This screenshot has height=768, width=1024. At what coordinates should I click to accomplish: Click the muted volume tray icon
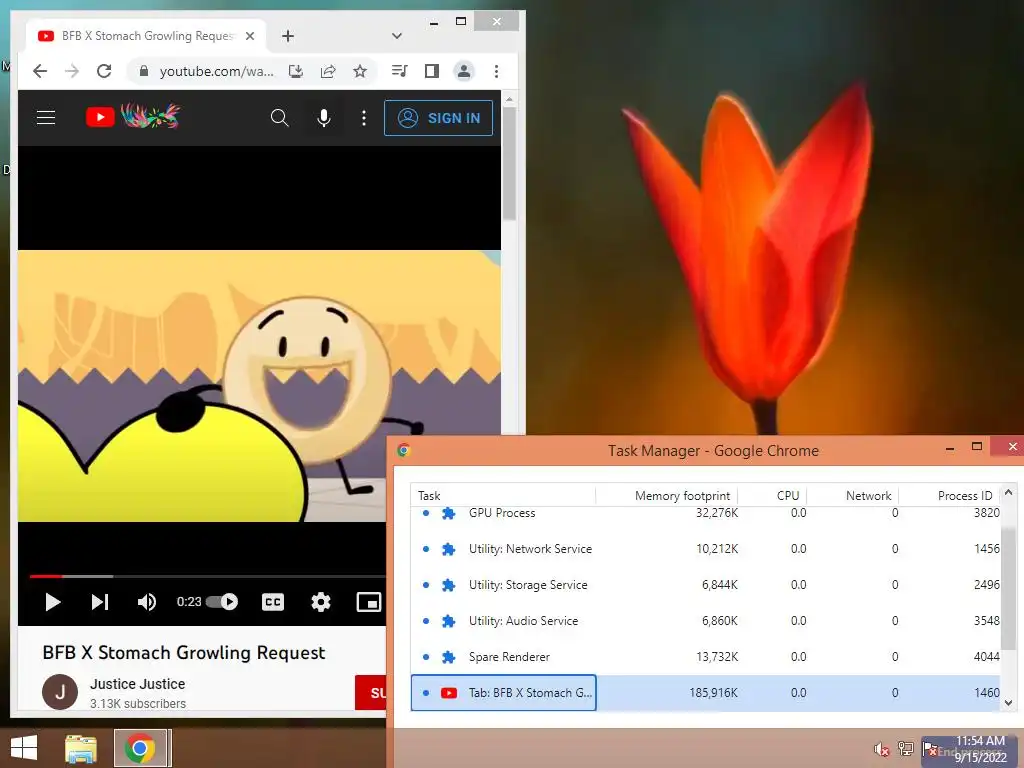(x=882, y=749)
